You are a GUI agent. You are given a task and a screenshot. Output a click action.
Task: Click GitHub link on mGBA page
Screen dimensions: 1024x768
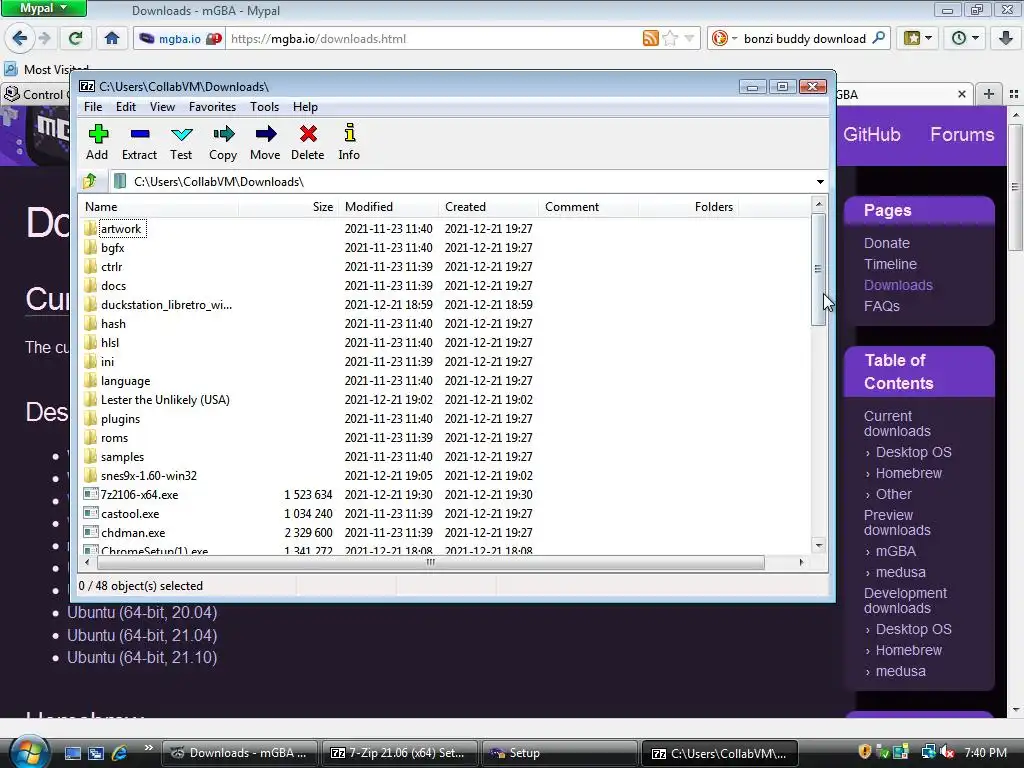point(871,135)
